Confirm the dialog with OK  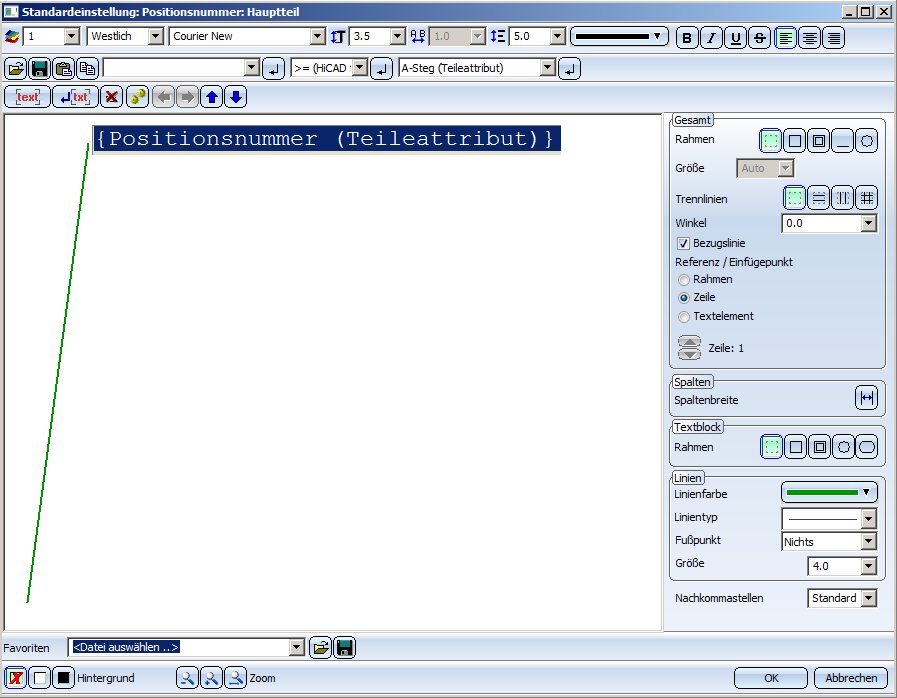(770, 678)
